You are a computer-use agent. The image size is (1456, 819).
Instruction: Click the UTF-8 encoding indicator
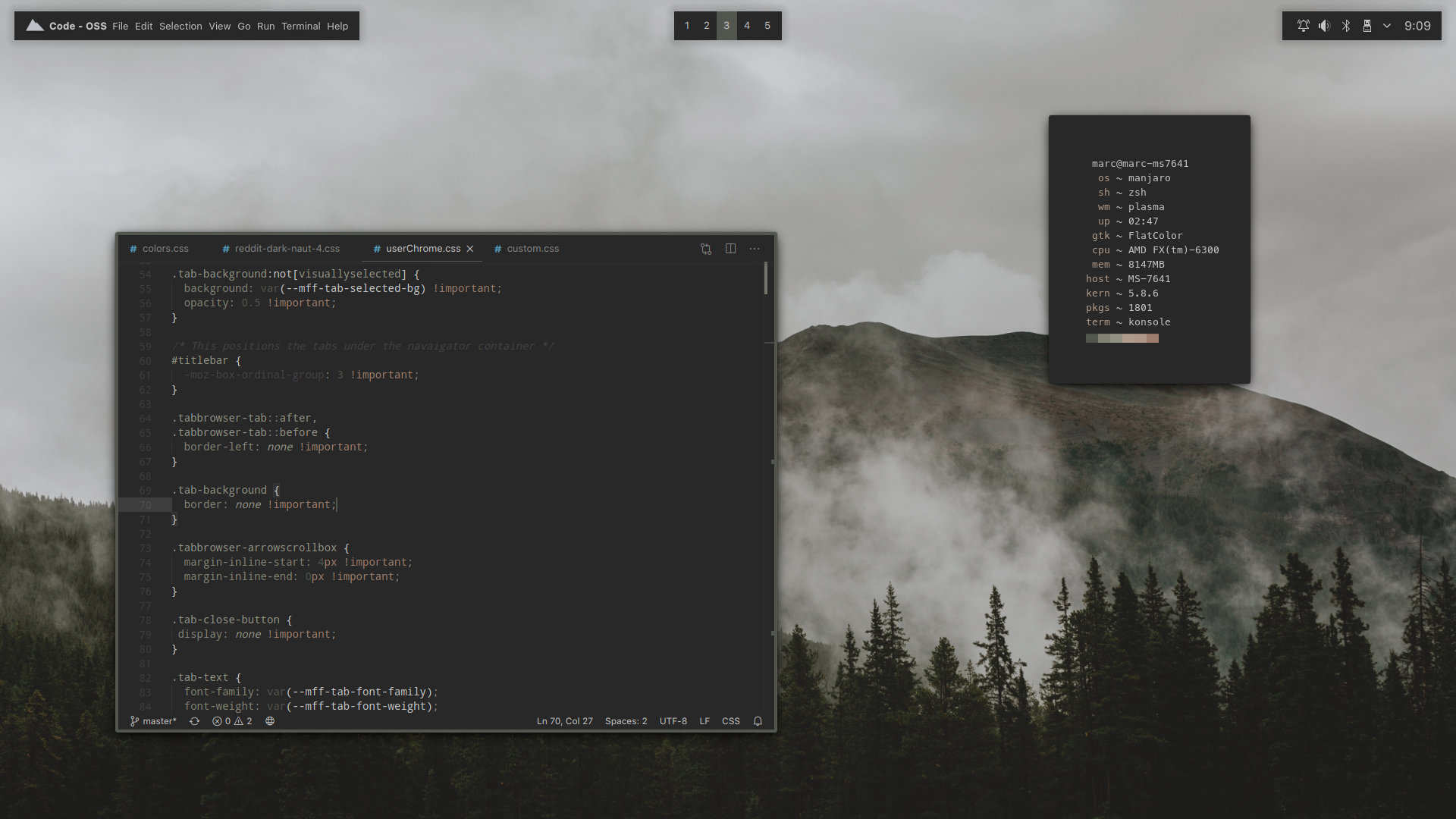coord(672,721)
